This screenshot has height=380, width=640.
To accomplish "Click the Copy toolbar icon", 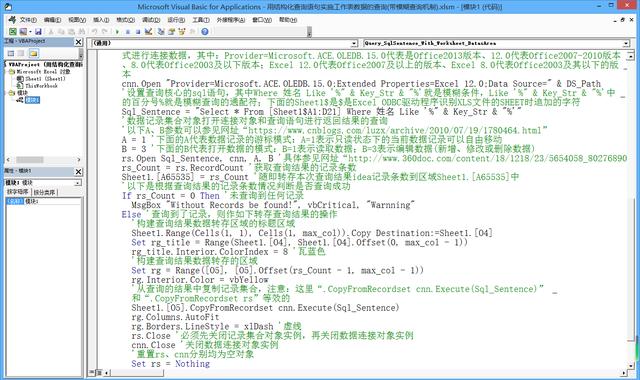I will 61,31.
